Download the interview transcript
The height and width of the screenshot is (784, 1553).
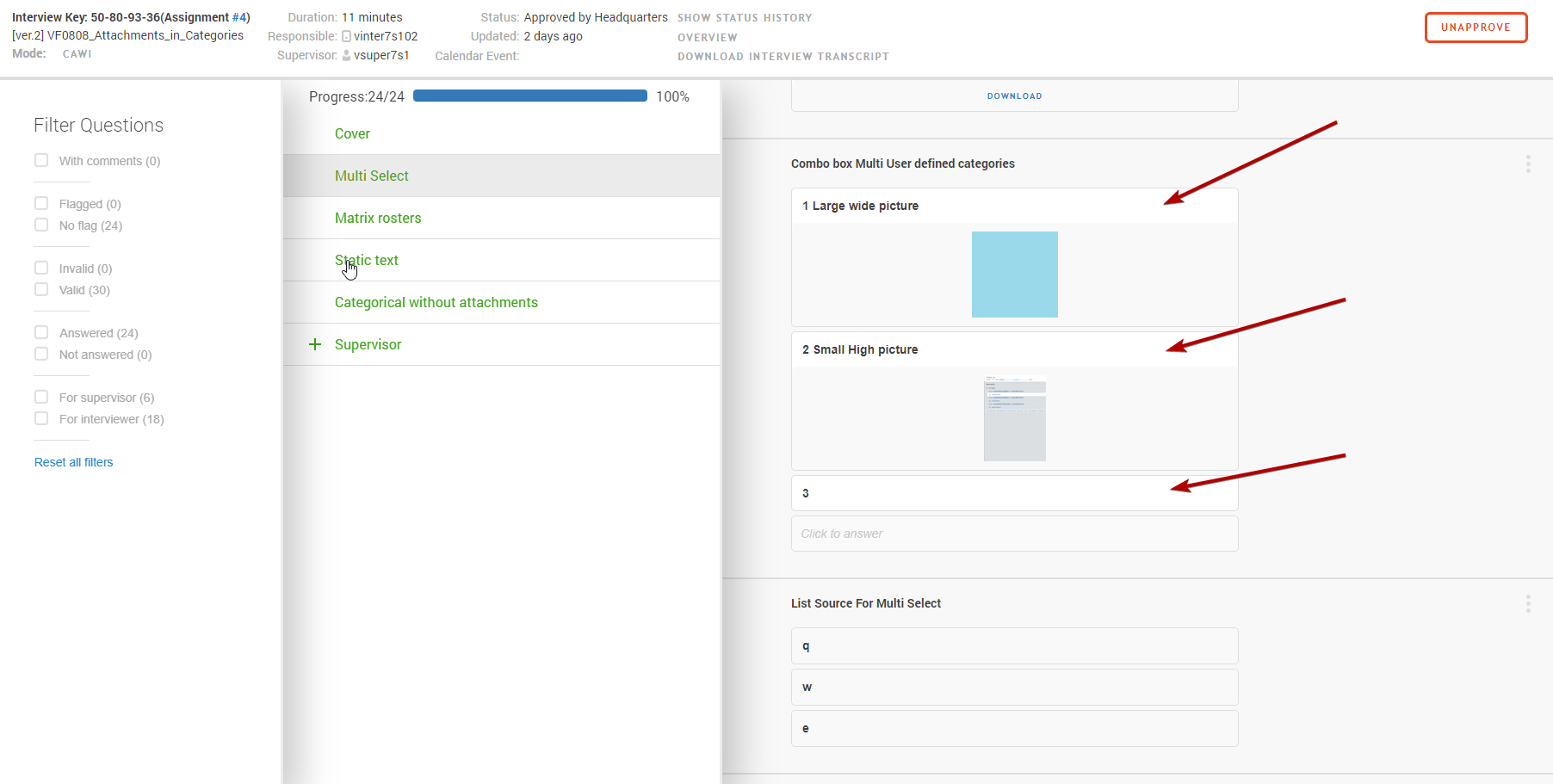783,56
